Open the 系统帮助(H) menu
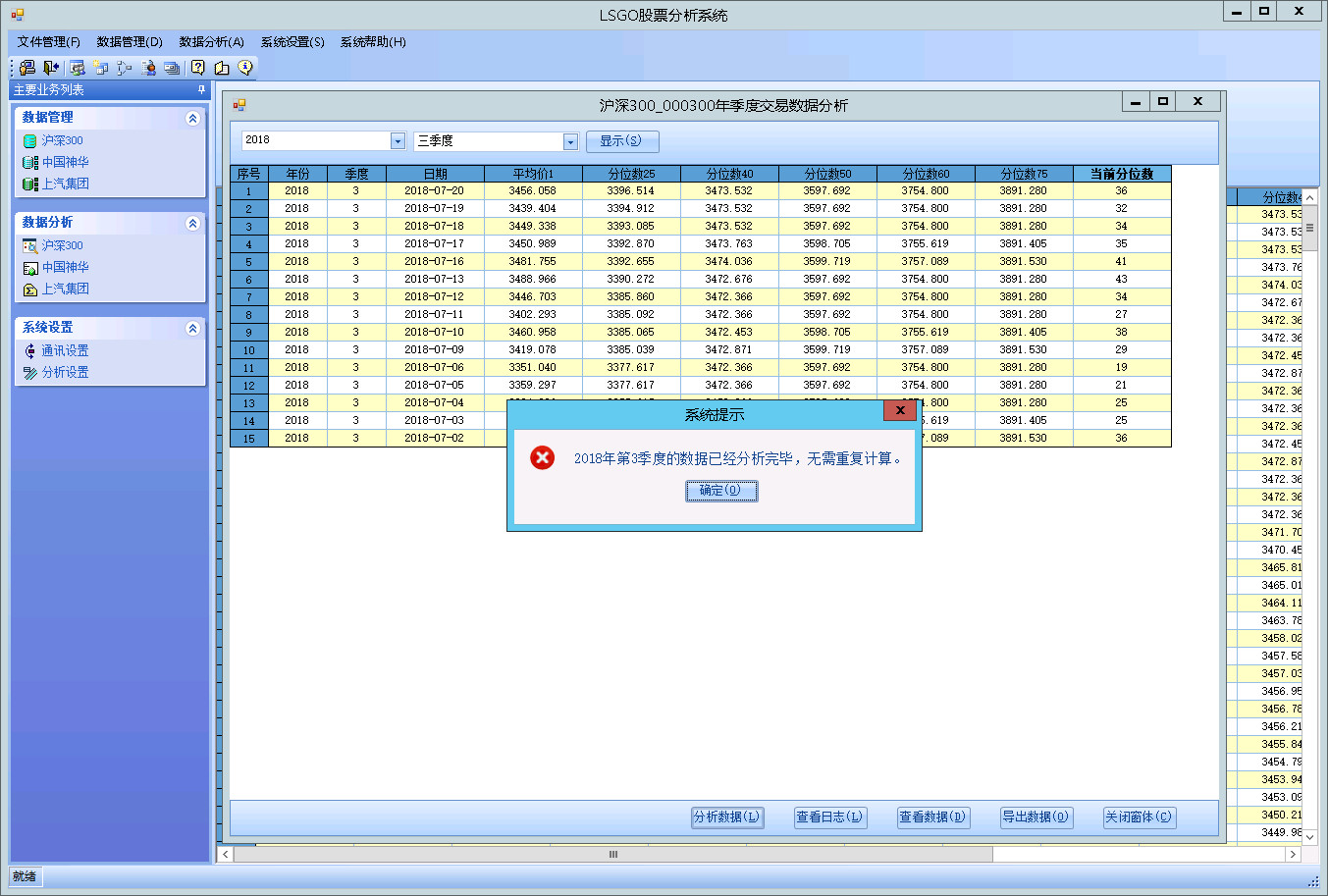The image size is (1328, 896). 373,42
